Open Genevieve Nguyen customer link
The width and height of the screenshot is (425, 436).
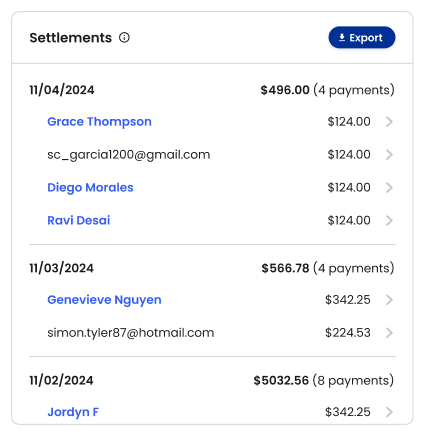tap(104, 300)
